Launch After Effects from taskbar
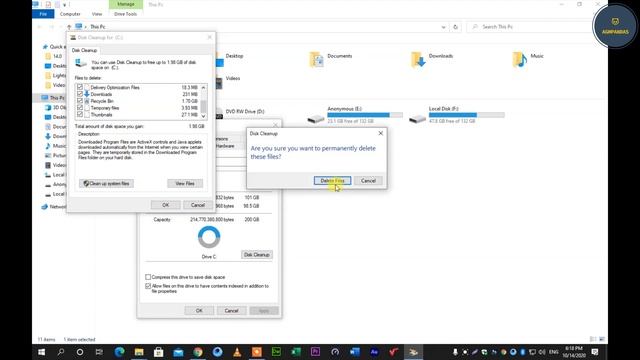The height and width of the screenshot is (360, 640). (374, 352)
